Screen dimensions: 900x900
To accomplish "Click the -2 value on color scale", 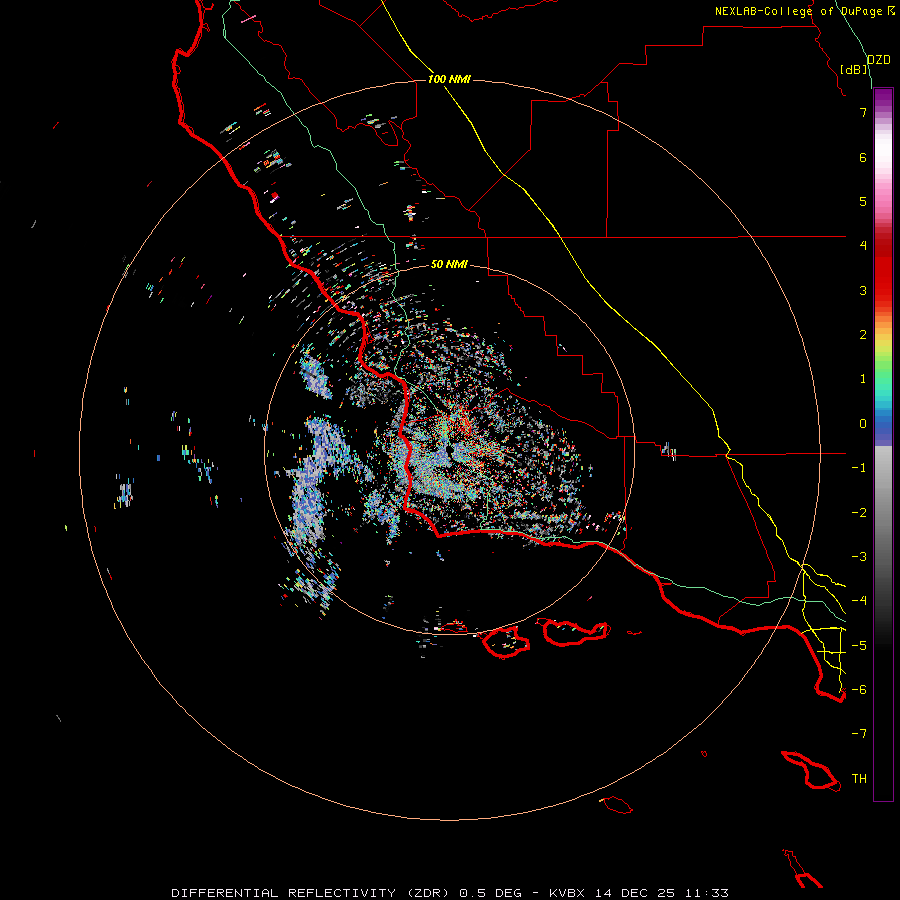I will tap(859, 513).
